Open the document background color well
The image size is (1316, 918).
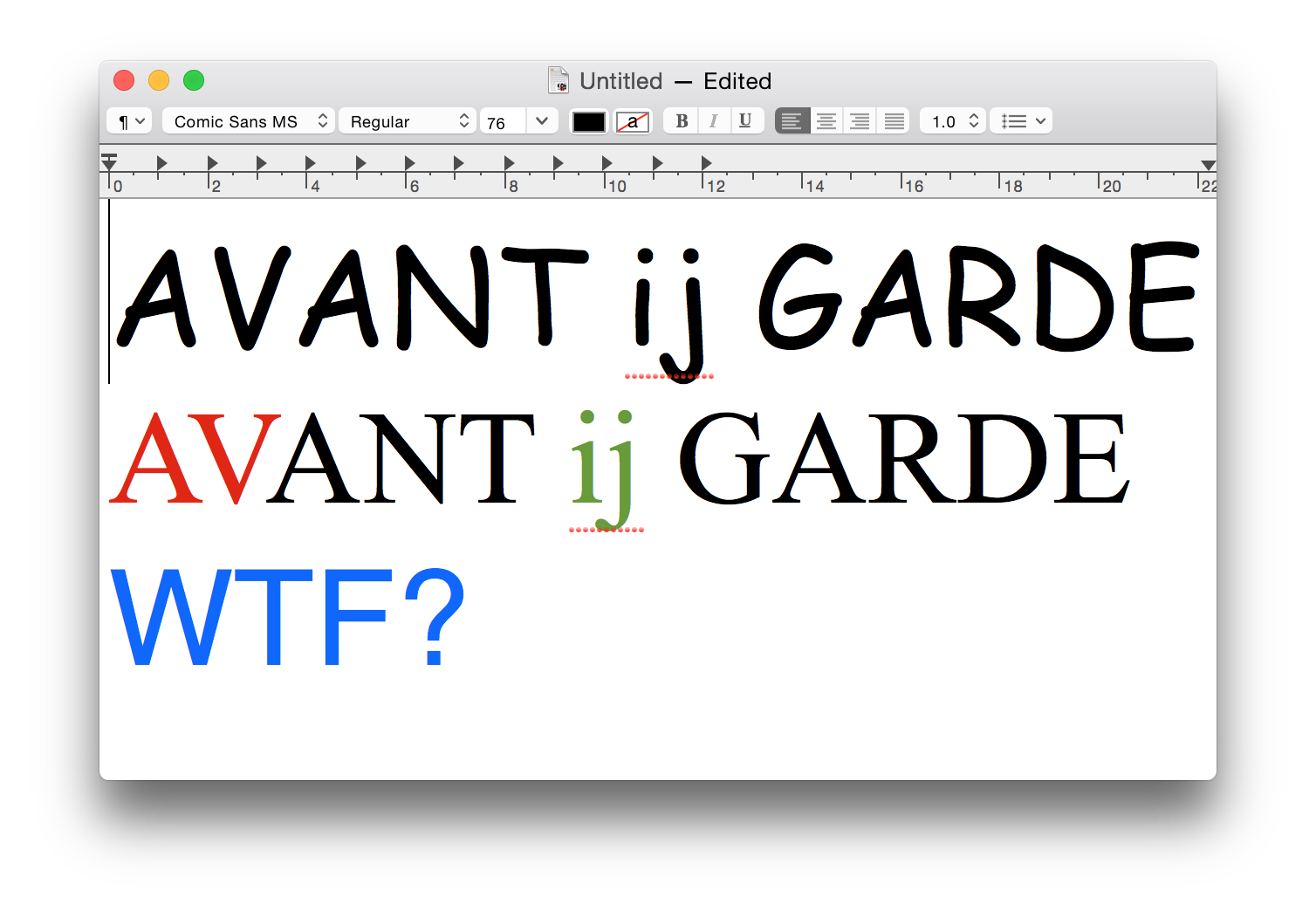tap(633, 121)
